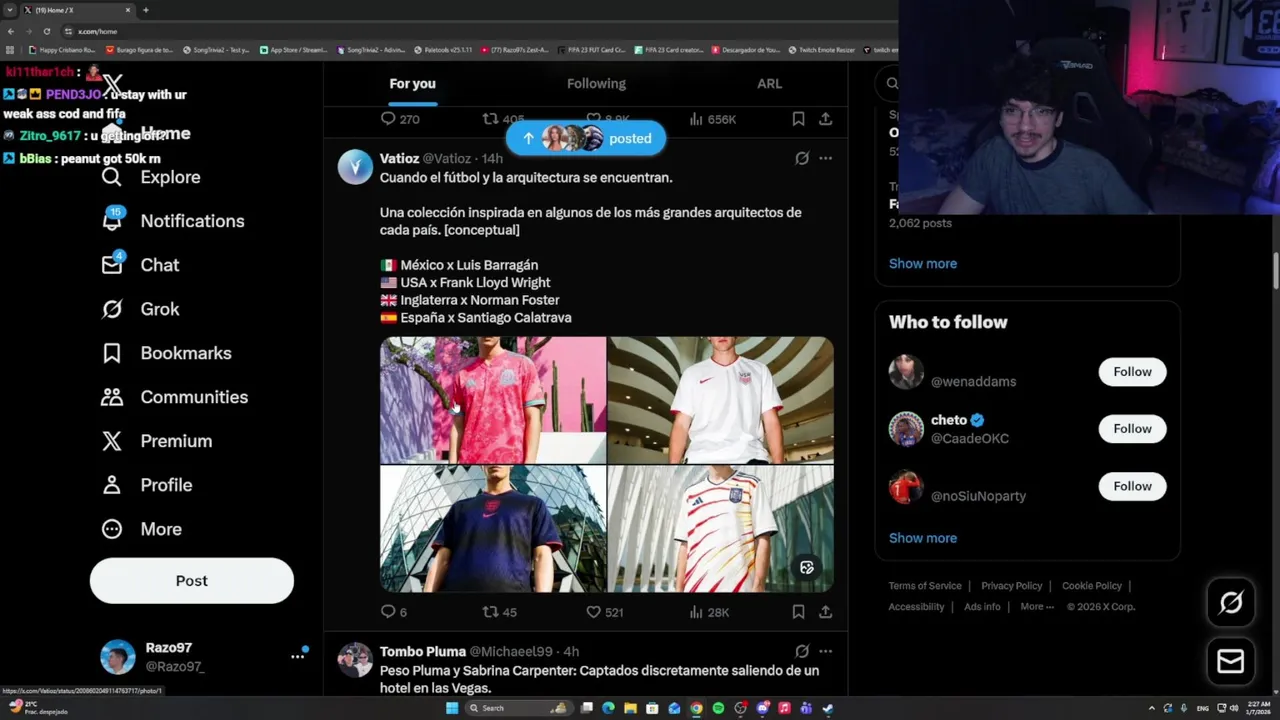
Task: Open the Cookie Policy link
Action: [1092, 586]
